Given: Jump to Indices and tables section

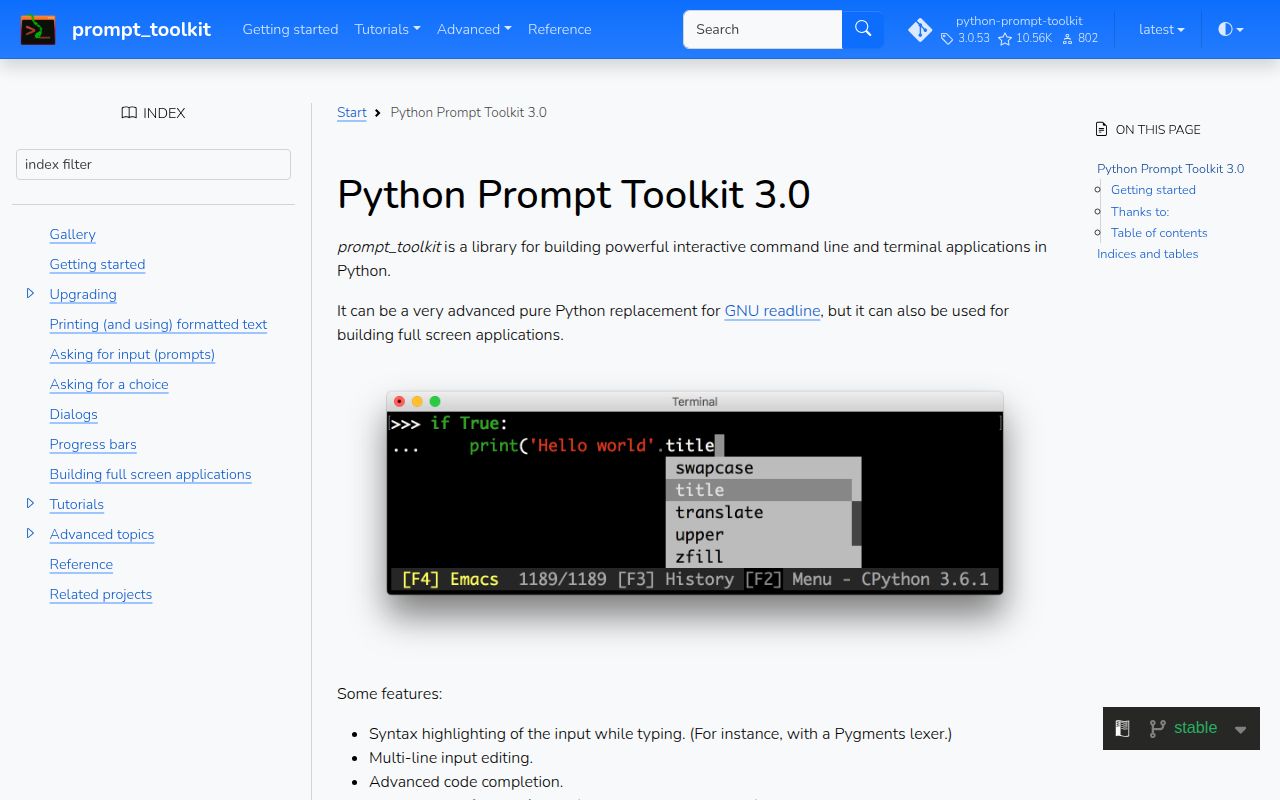Looking at the screenshot, I should [1147, 254].
